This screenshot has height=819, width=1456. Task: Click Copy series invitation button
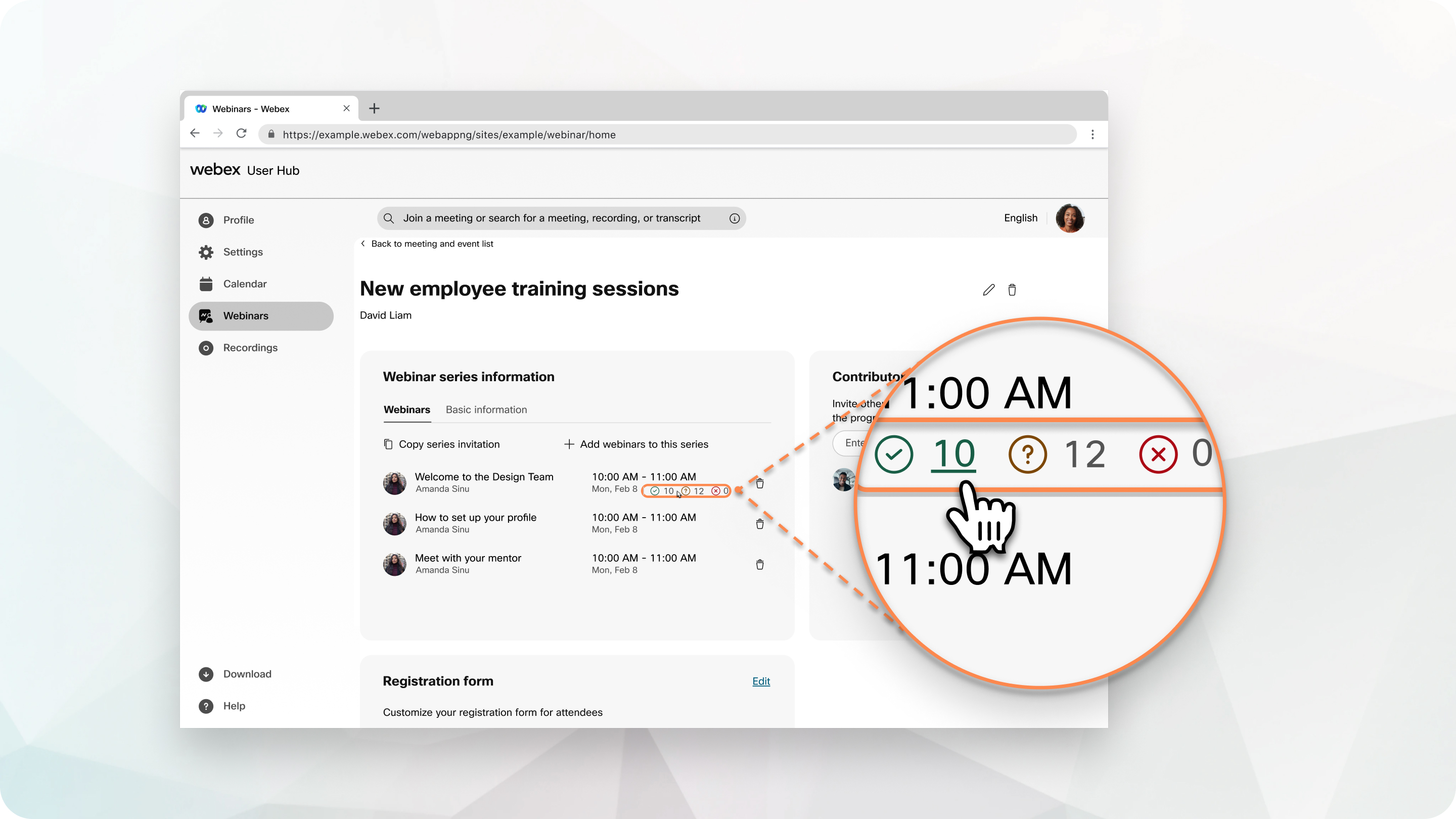click(x=441, y=444)
